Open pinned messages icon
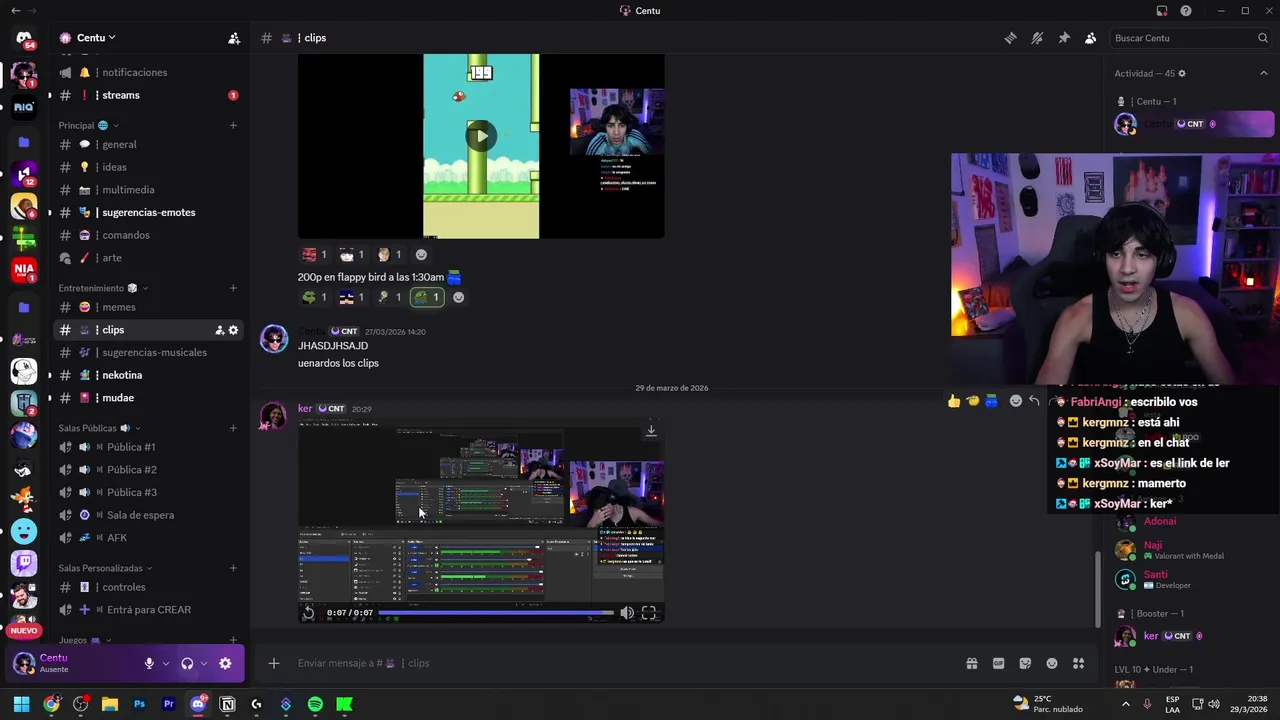1280x720 pixels. 1064,38
